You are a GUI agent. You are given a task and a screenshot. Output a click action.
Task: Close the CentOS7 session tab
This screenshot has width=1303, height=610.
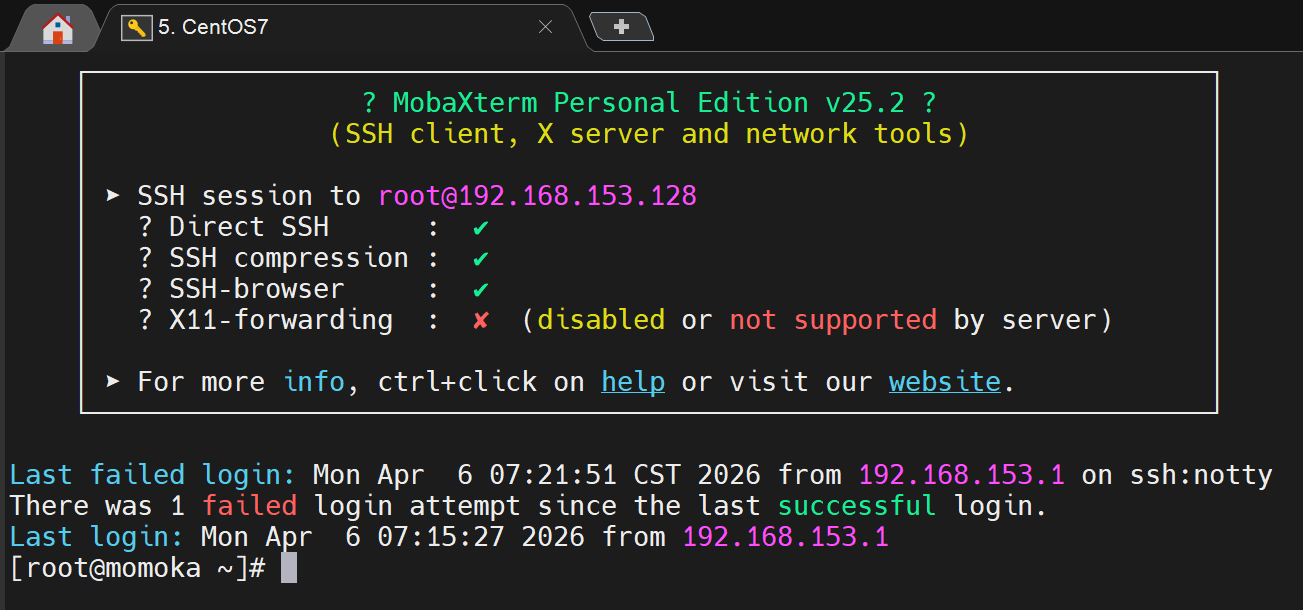tap(545, 28)
